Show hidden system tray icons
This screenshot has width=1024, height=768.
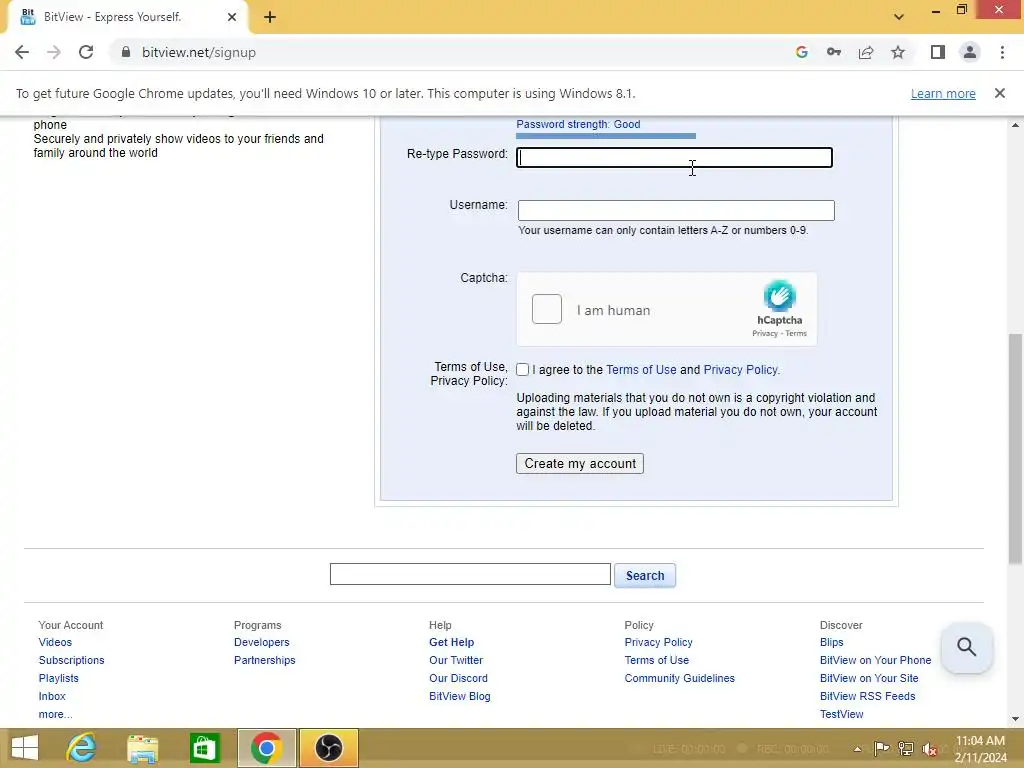tap(857, 749)
